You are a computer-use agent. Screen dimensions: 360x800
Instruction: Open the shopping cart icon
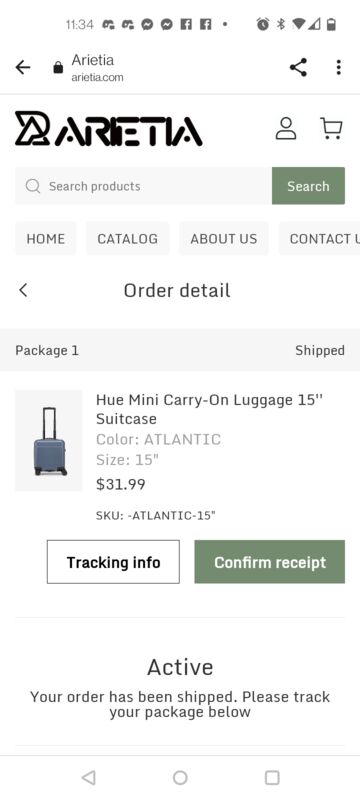pyautogui.click(x=331, y=129)
